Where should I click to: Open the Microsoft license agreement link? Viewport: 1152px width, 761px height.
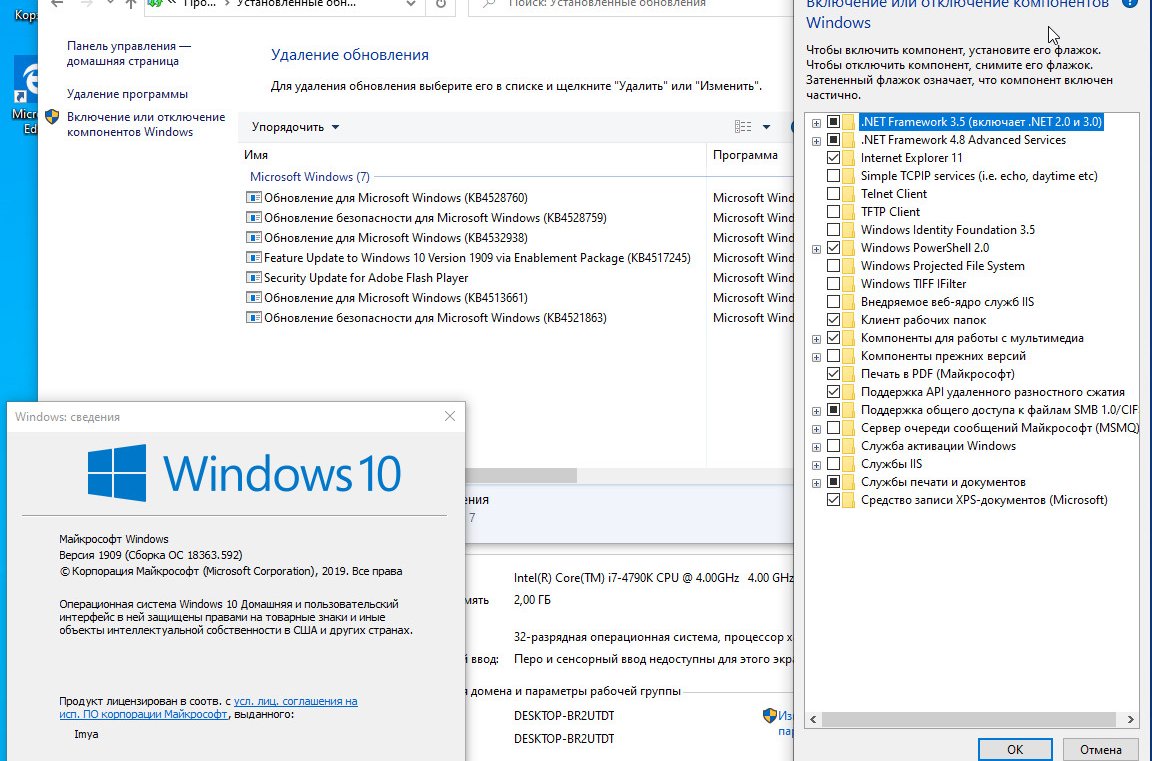coord(209,707)
